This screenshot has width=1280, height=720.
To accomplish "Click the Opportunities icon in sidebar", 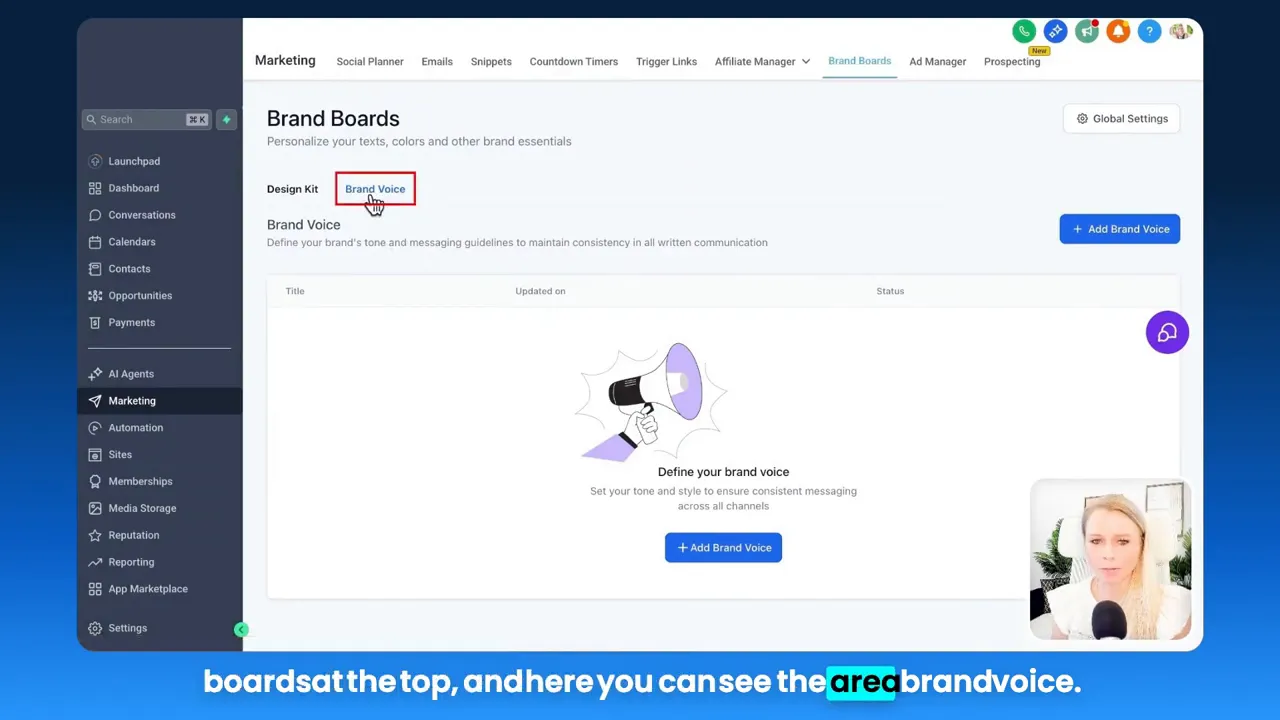I will click(x=95, y=296).
